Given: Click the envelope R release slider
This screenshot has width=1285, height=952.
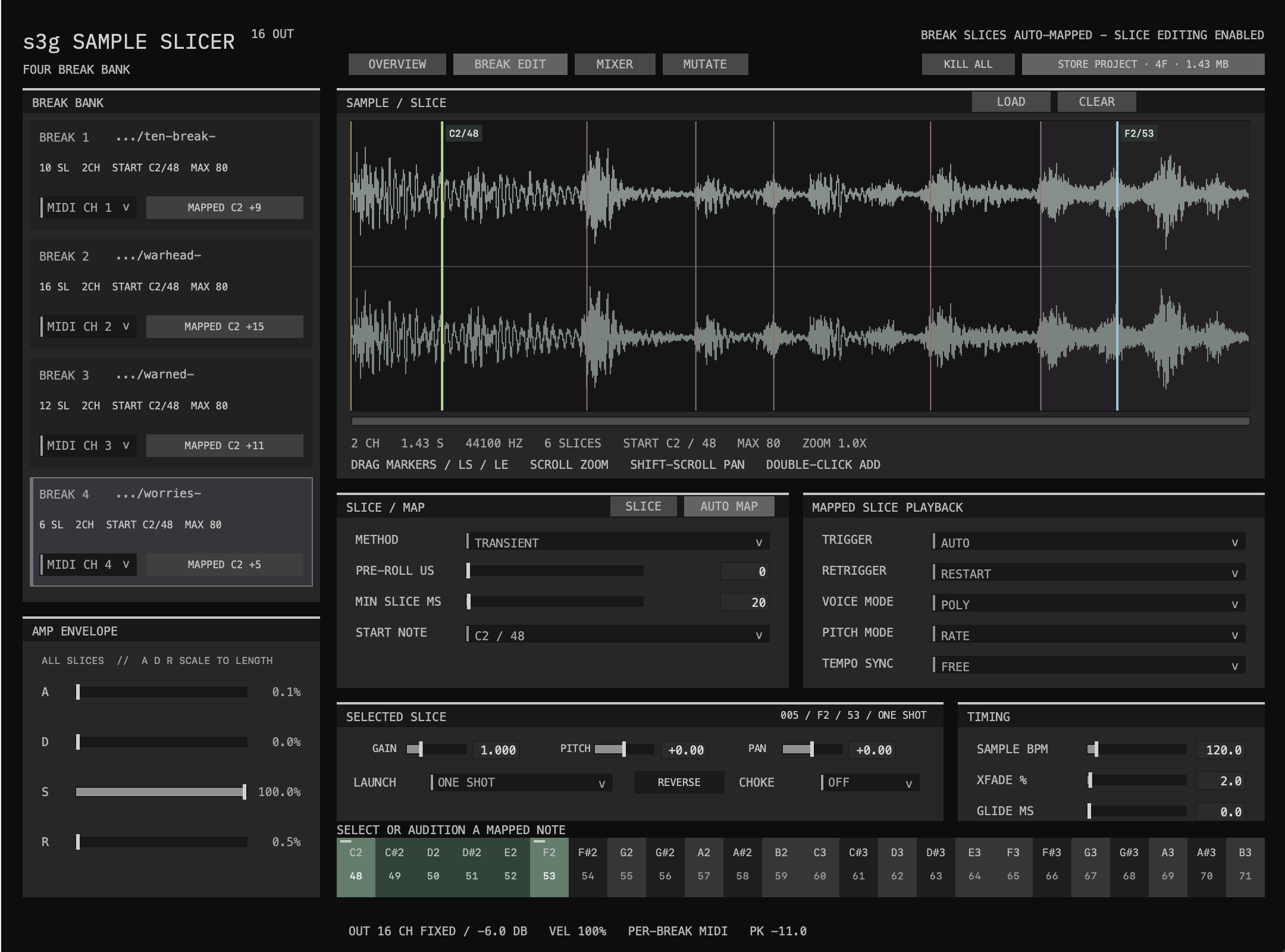Looking at the screenshot, I should coord(161,842).
